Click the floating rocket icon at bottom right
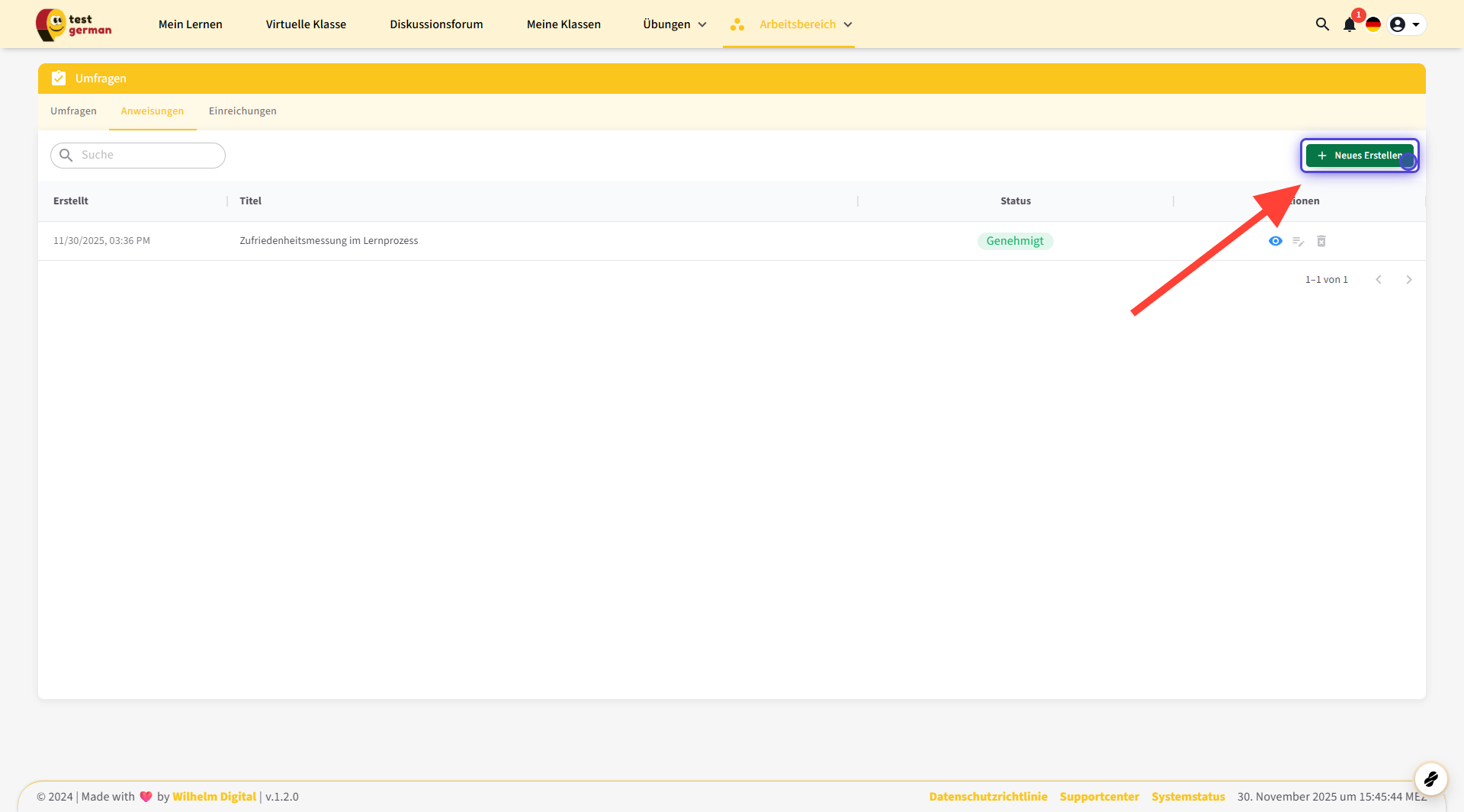The image size is (1464, 812). 1430,778
